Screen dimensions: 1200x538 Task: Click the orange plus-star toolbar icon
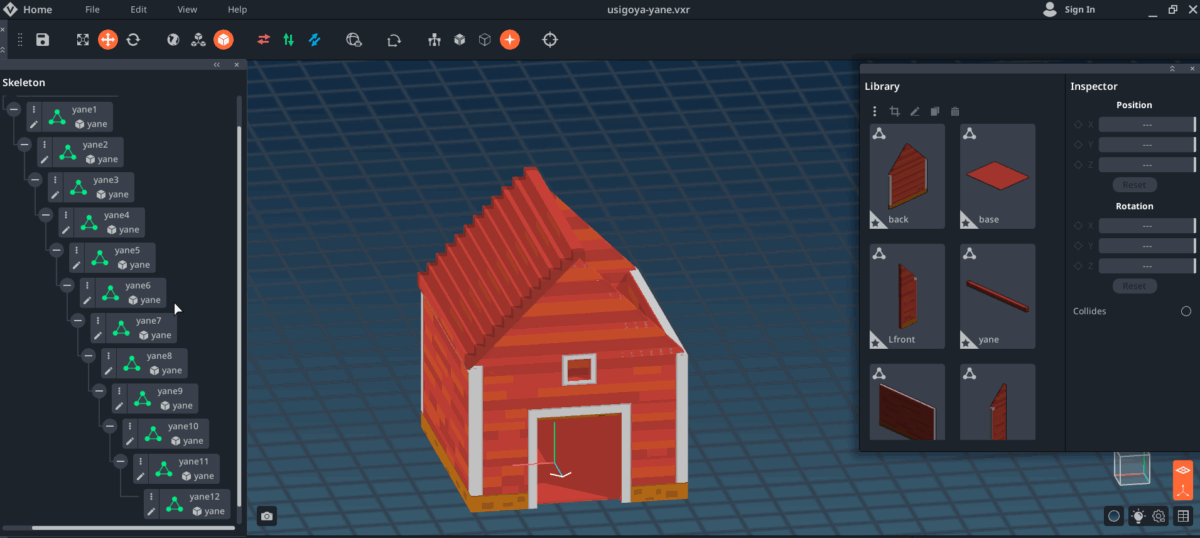tap(509, 40)
